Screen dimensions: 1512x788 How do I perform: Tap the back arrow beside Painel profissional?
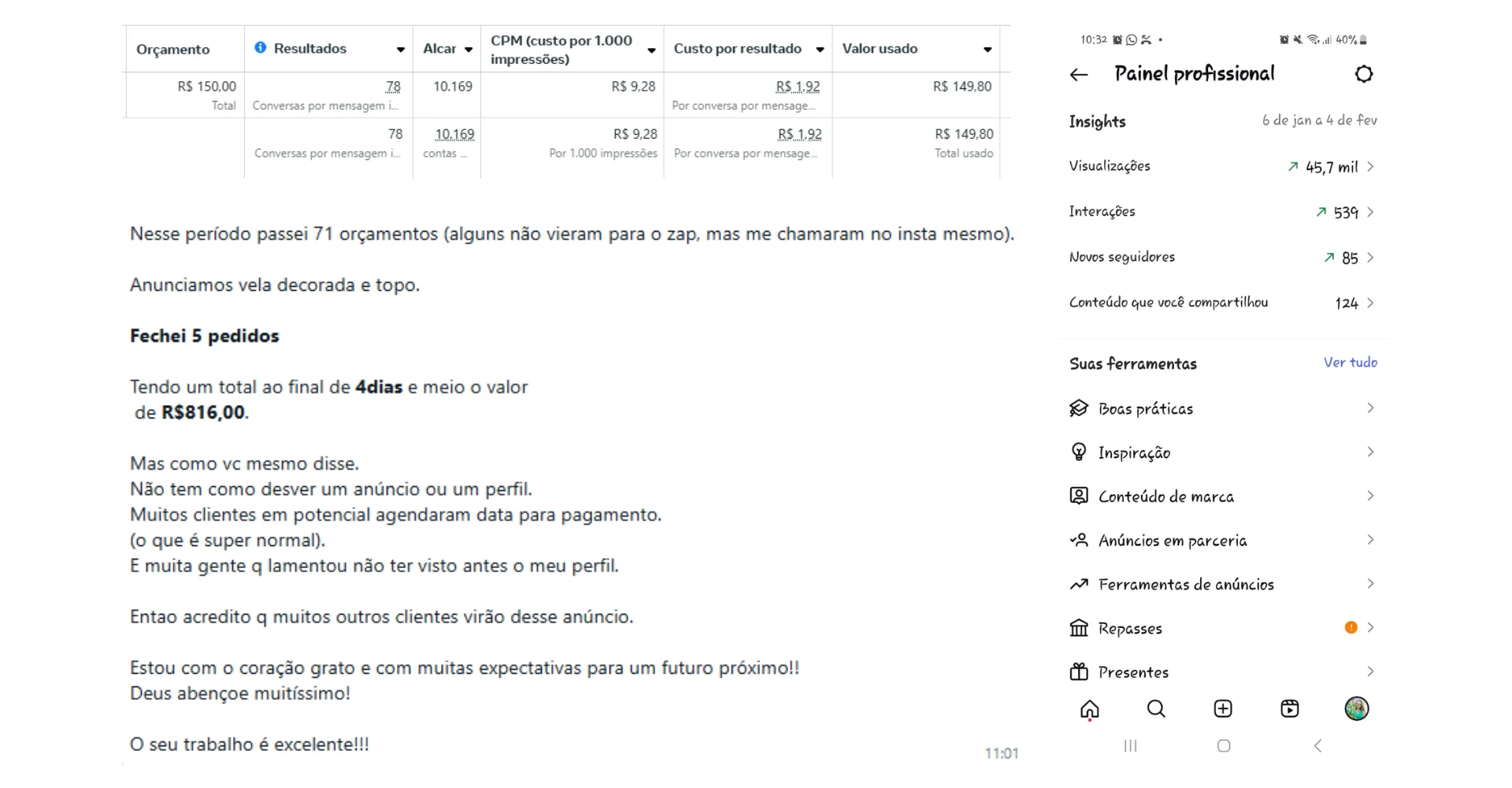point(1079,75)
